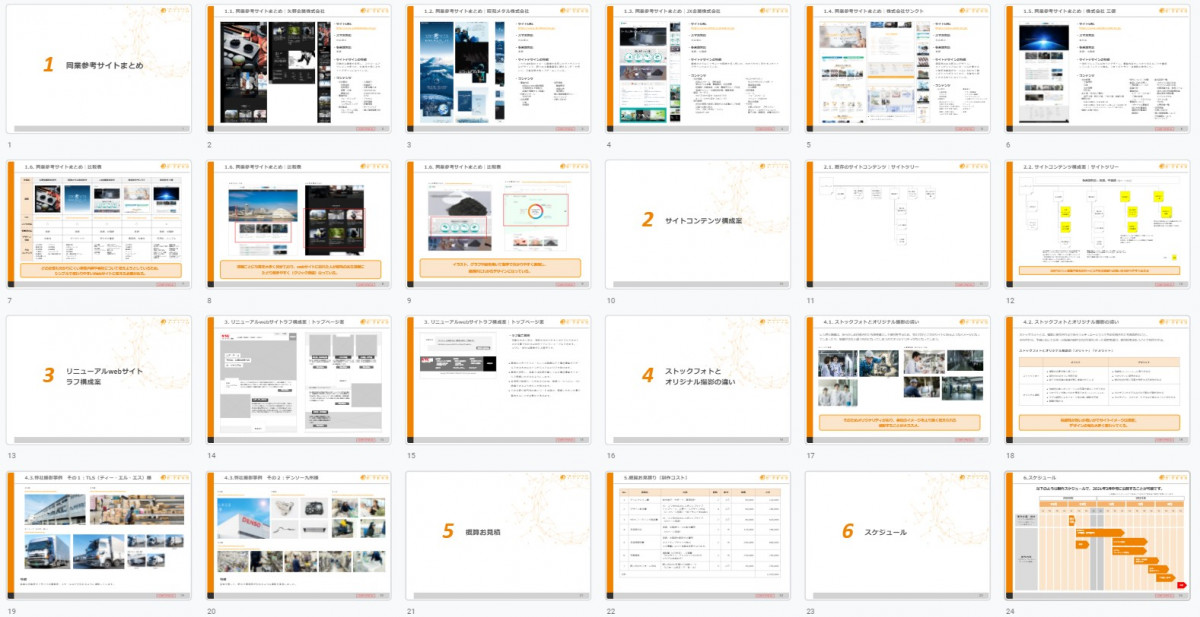
Task: Select slide 7 comparison table thumbnail
Action: [x=98, y=223]
